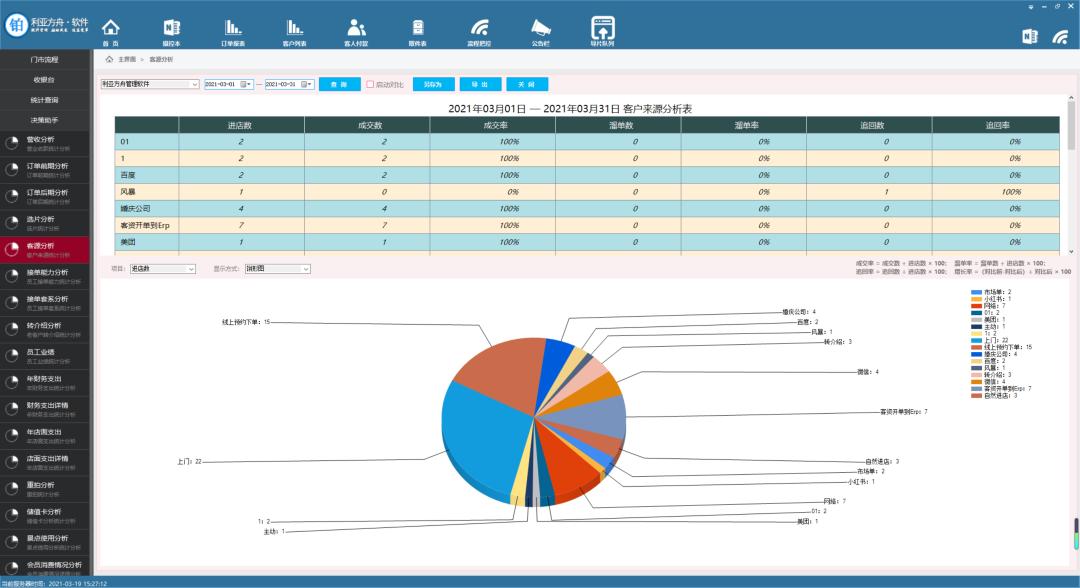This screenshot has height=588, width=1080.
Task: Enable the 启动对比 checkbox
Action: [x=370, y=84]
